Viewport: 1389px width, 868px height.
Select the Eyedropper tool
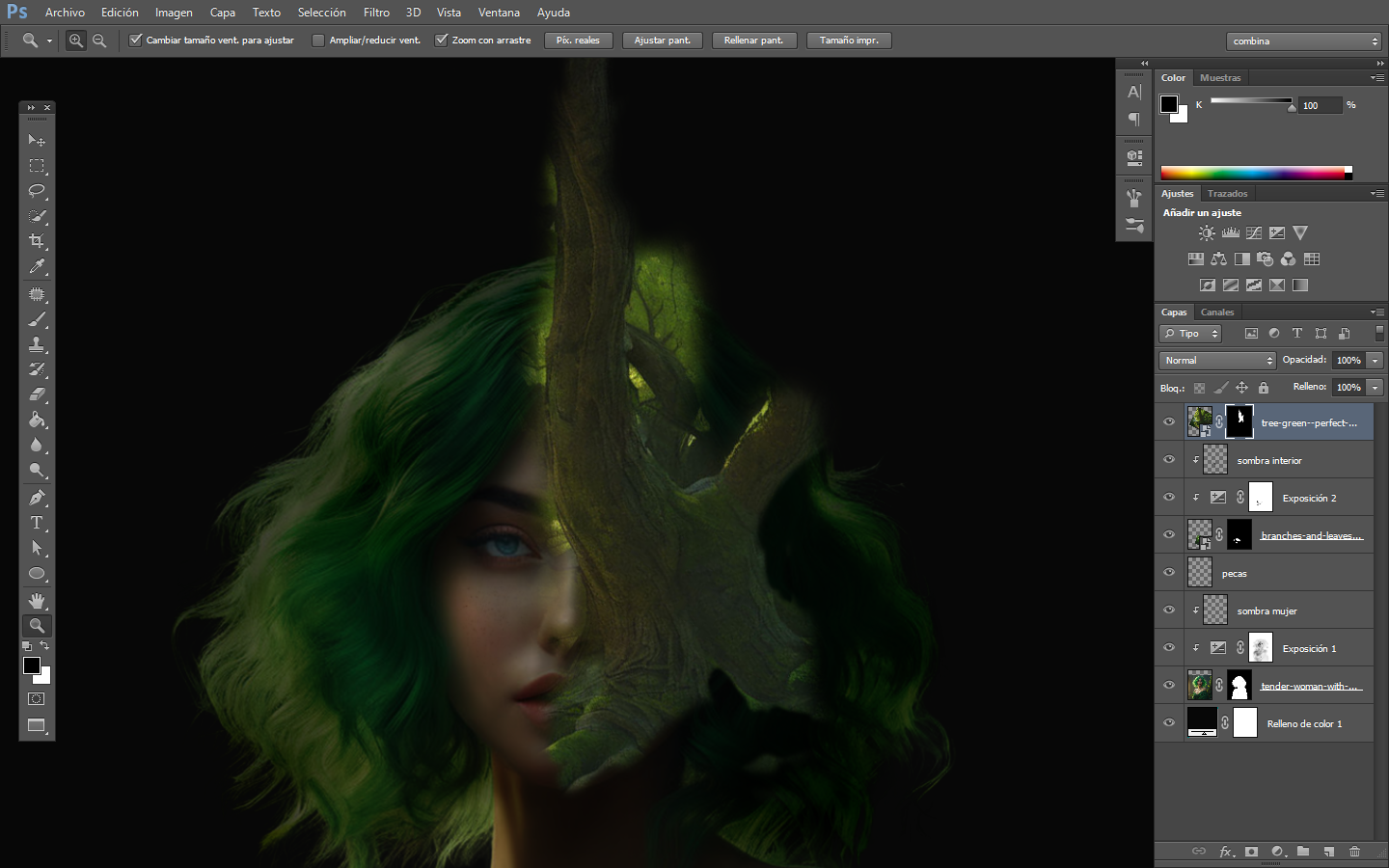(37, 266)
